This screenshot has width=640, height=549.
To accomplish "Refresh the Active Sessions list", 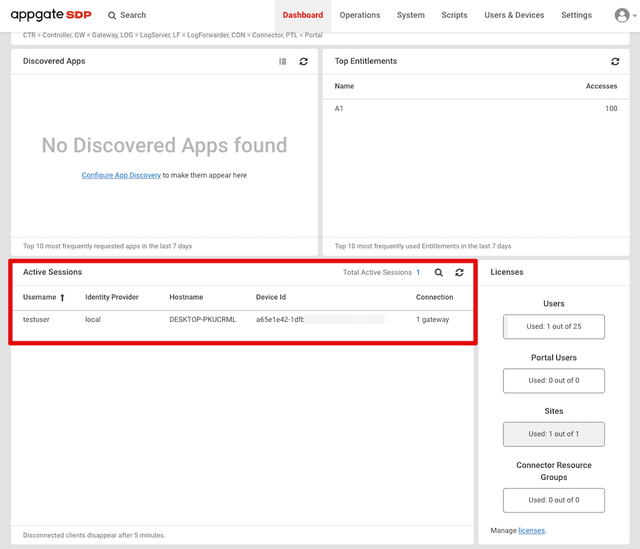I will click(x=459, y=272).
